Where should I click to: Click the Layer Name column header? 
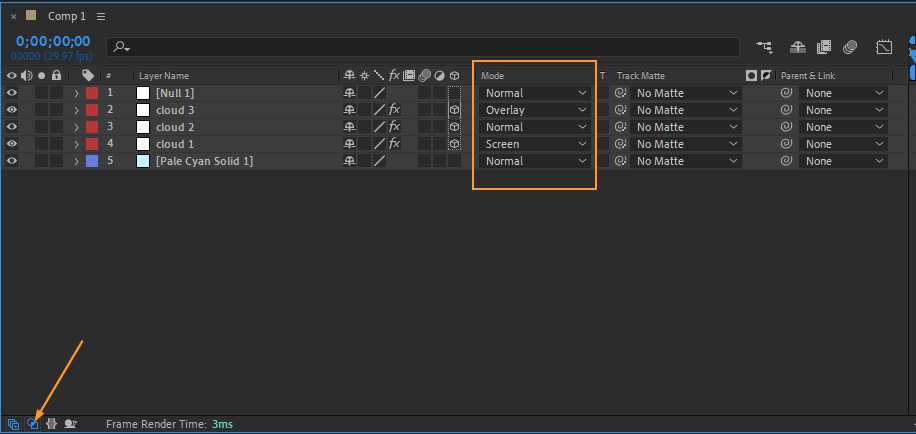(x=164, y=76)
